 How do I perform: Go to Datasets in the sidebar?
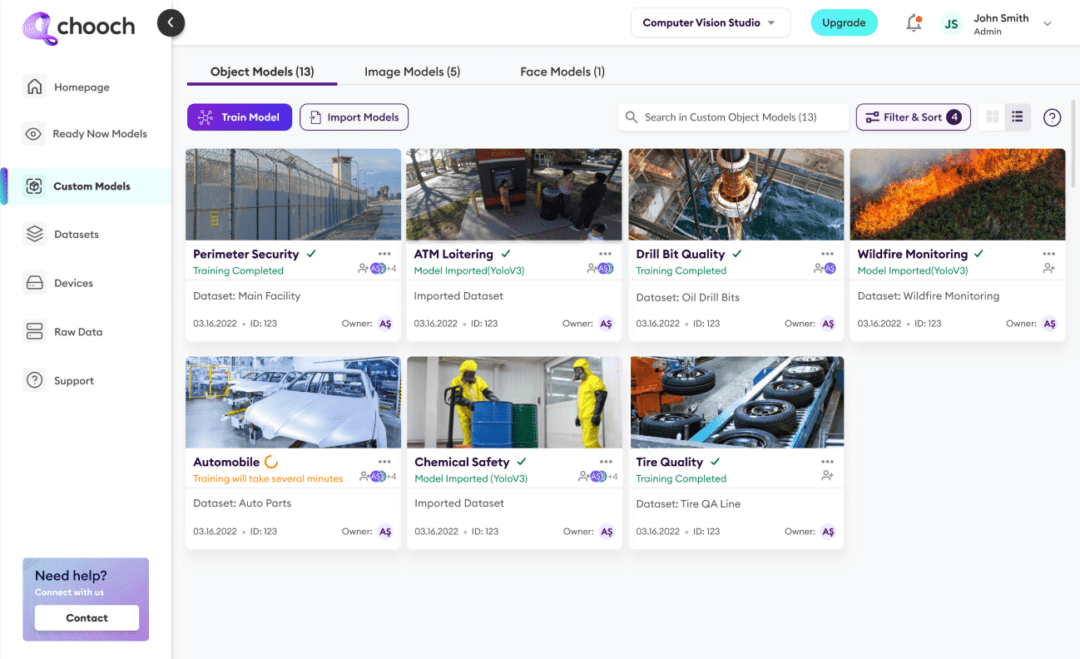click(x=75, y=235)
